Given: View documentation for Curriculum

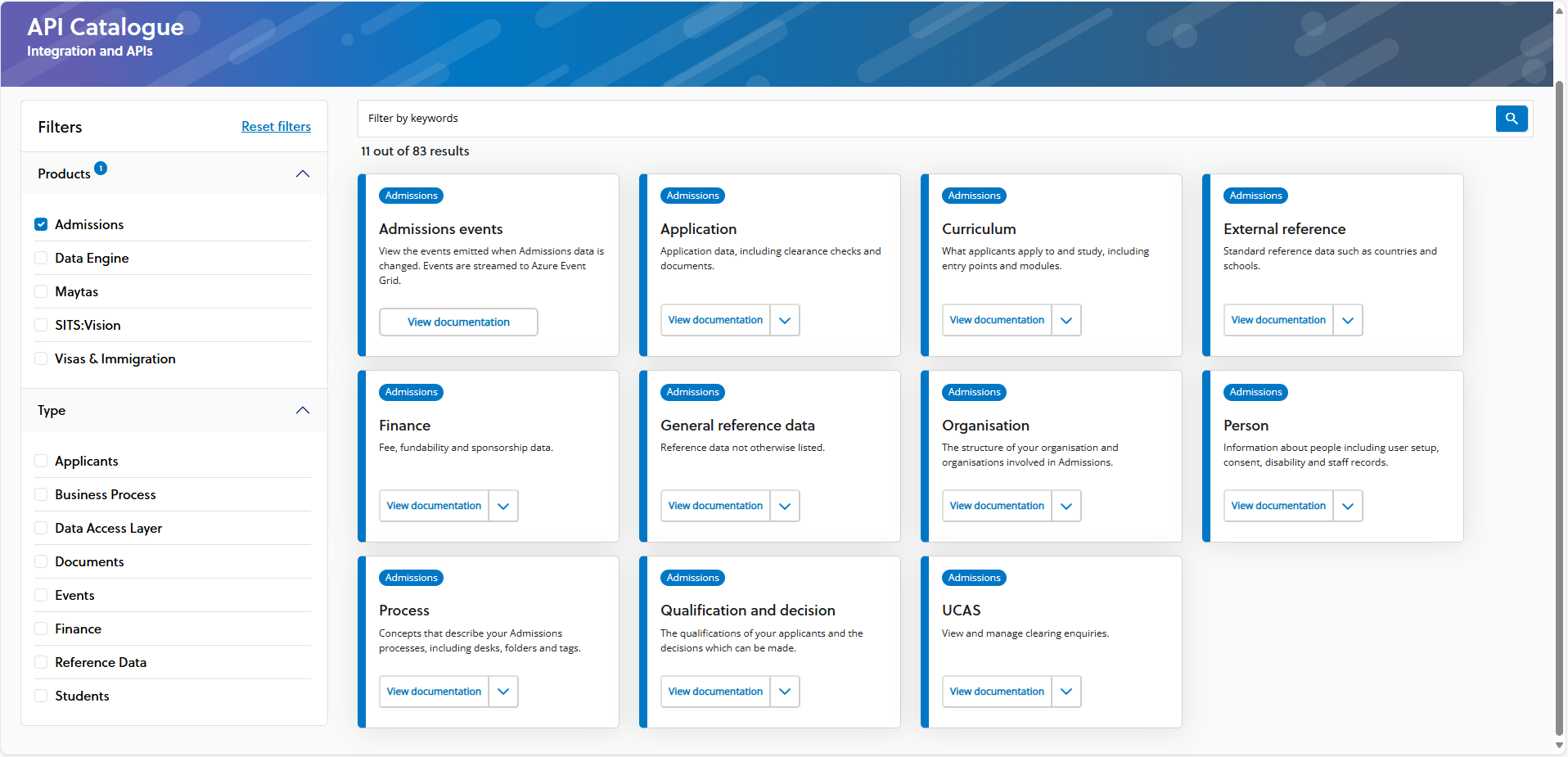Looking at the screenshot, I should [997, 320].
